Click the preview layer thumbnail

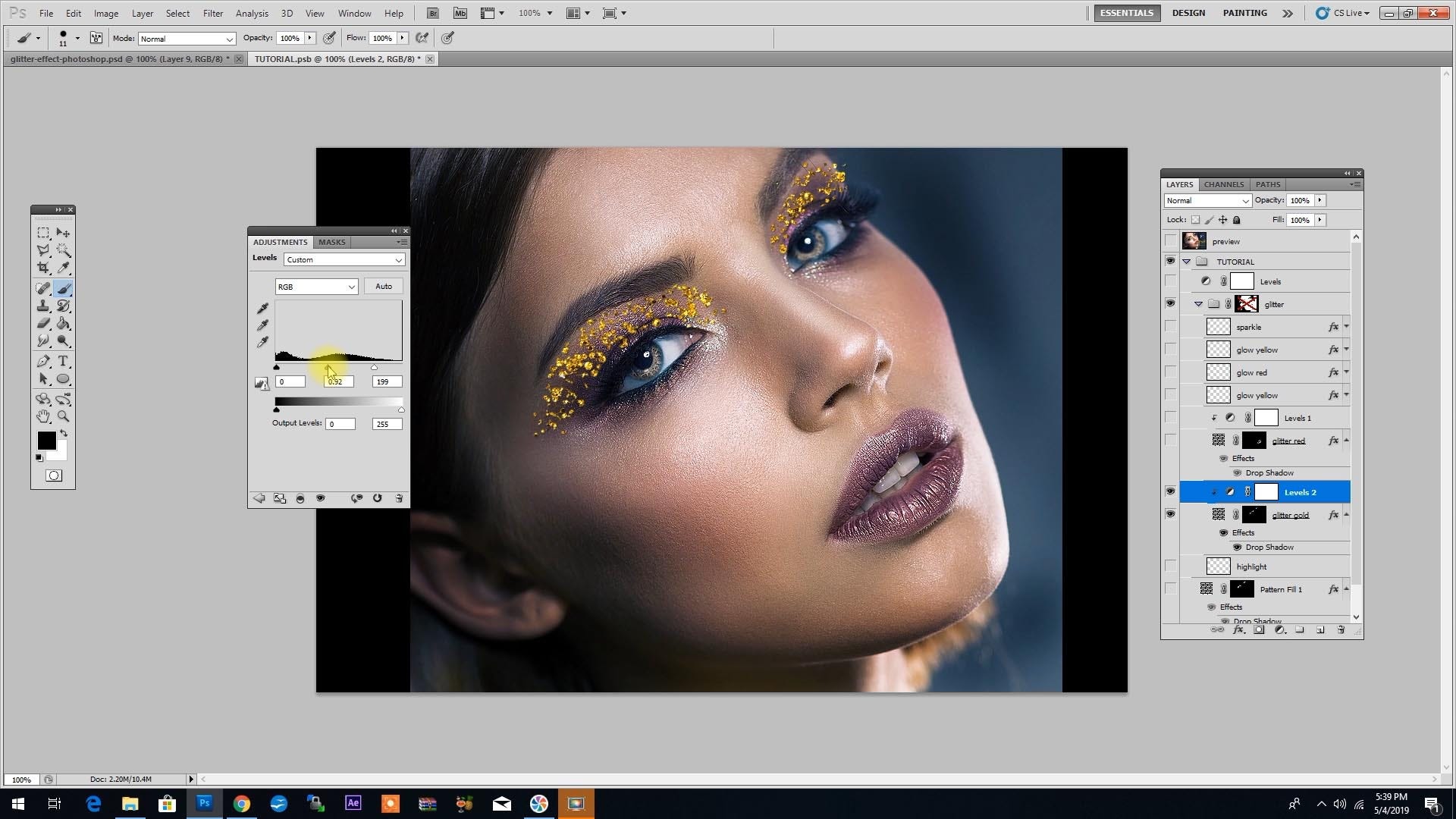pos(1194,241)
